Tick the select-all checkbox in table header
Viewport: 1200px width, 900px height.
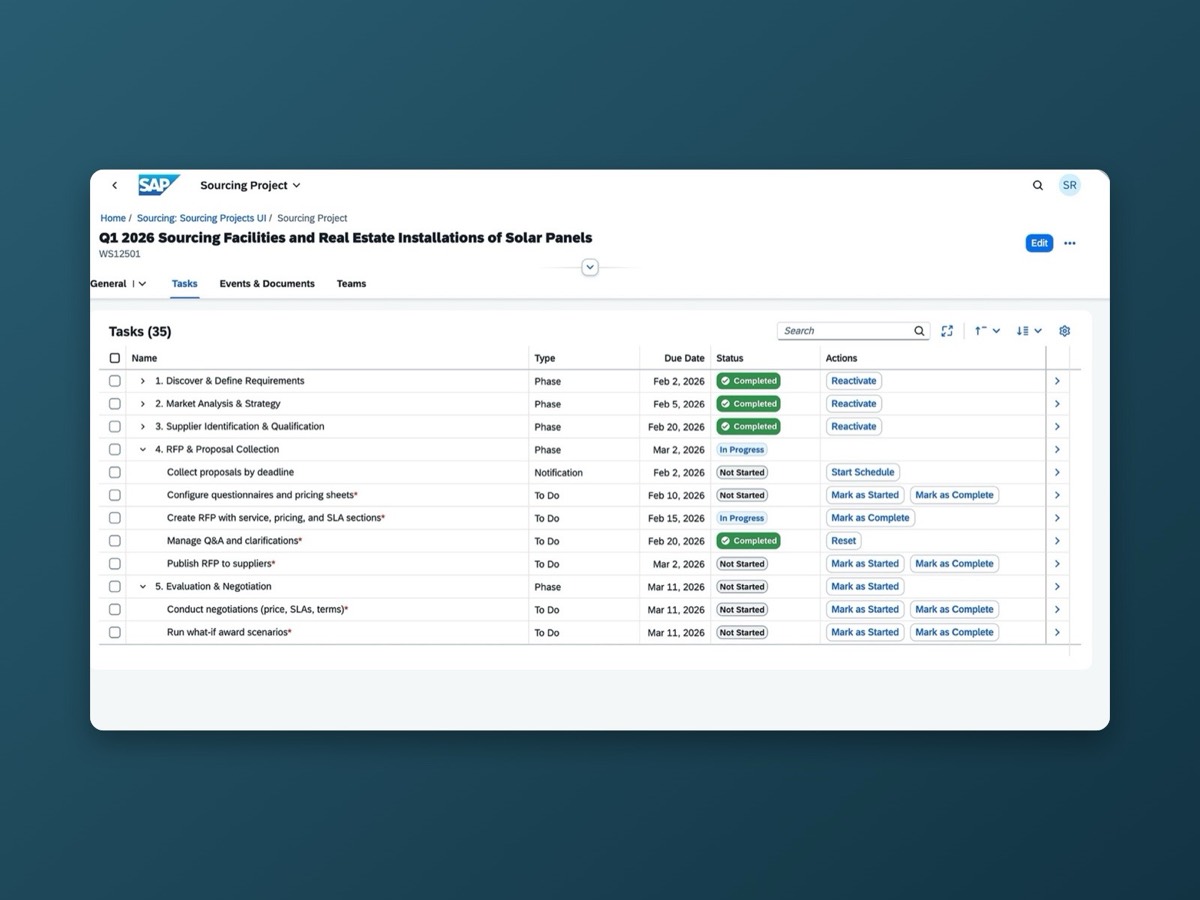click(x=115, y=358)
